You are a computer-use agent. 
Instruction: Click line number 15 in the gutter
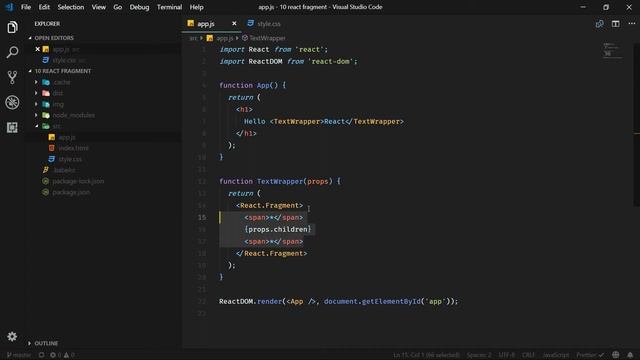202,218
